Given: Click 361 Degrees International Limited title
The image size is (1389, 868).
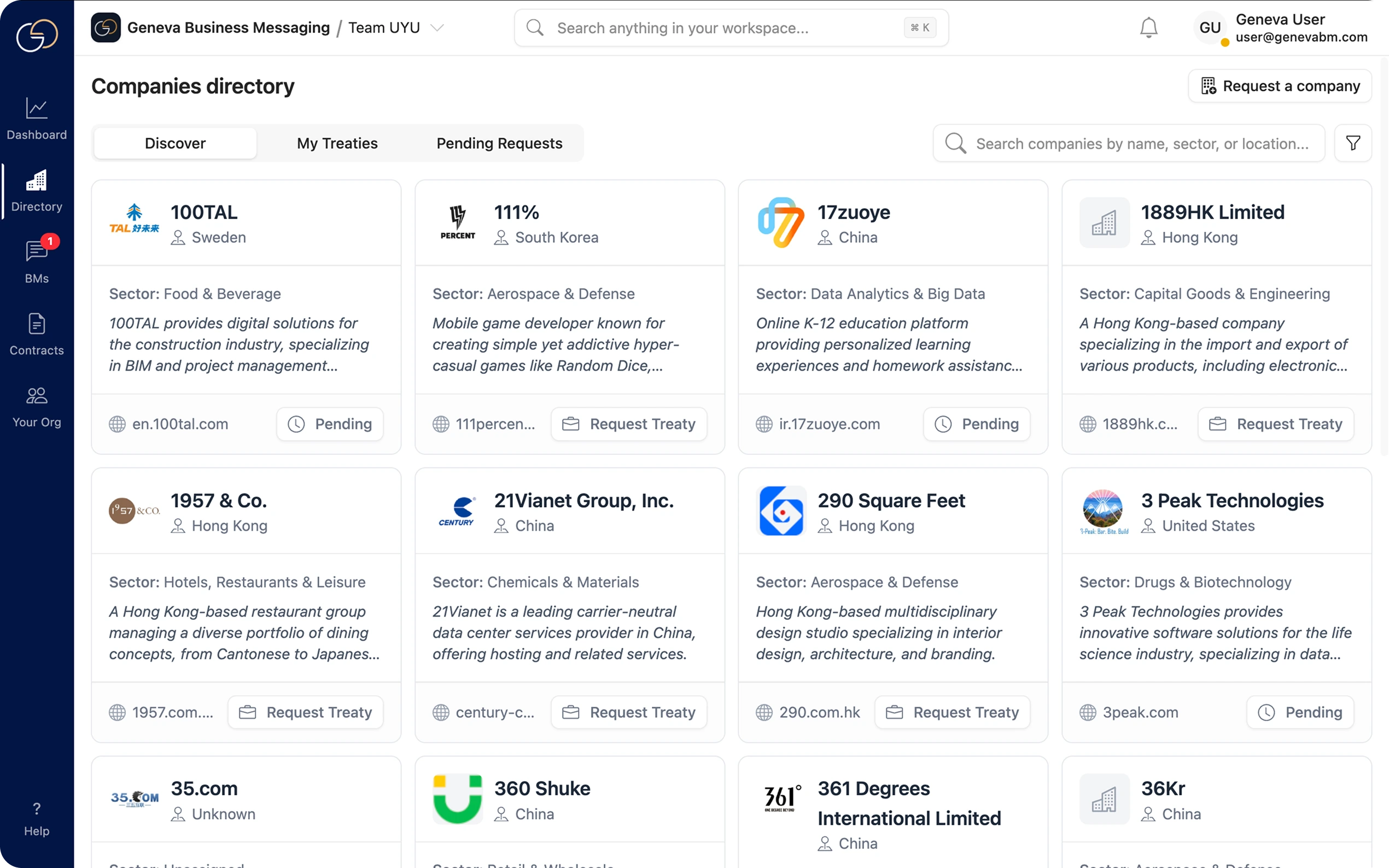Looking at the screenshot, I should 908,803.
